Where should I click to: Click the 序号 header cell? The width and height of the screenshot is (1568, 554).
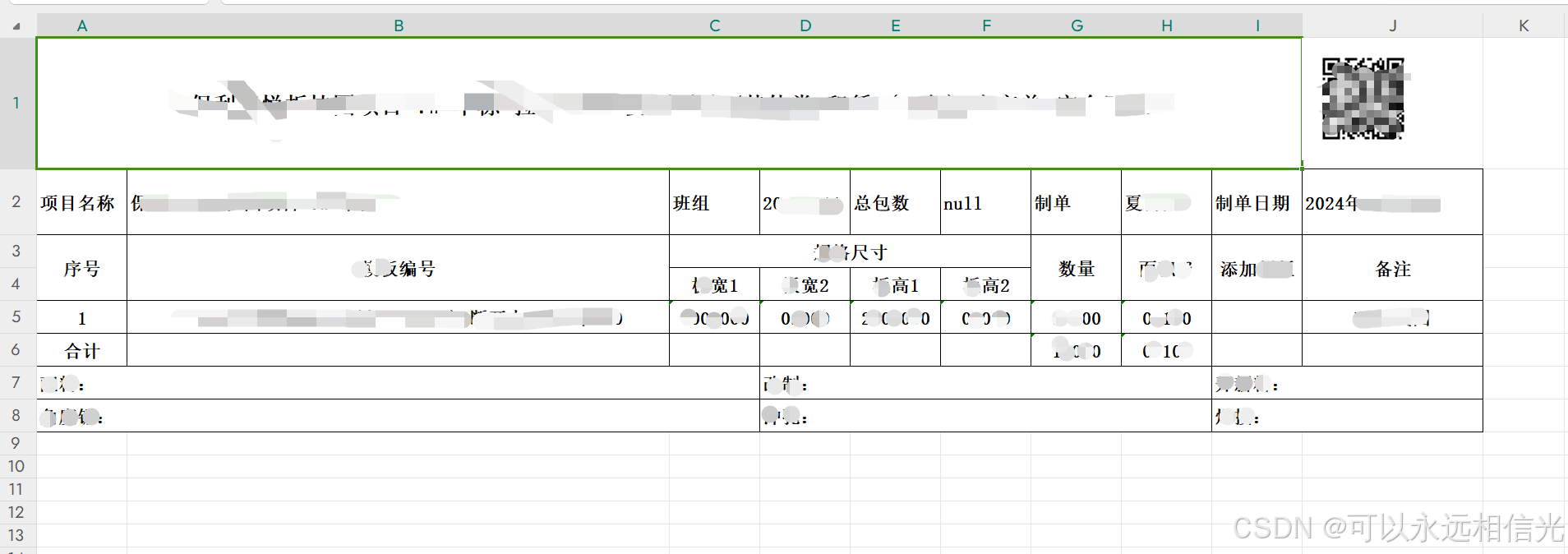tap(82, 268)
